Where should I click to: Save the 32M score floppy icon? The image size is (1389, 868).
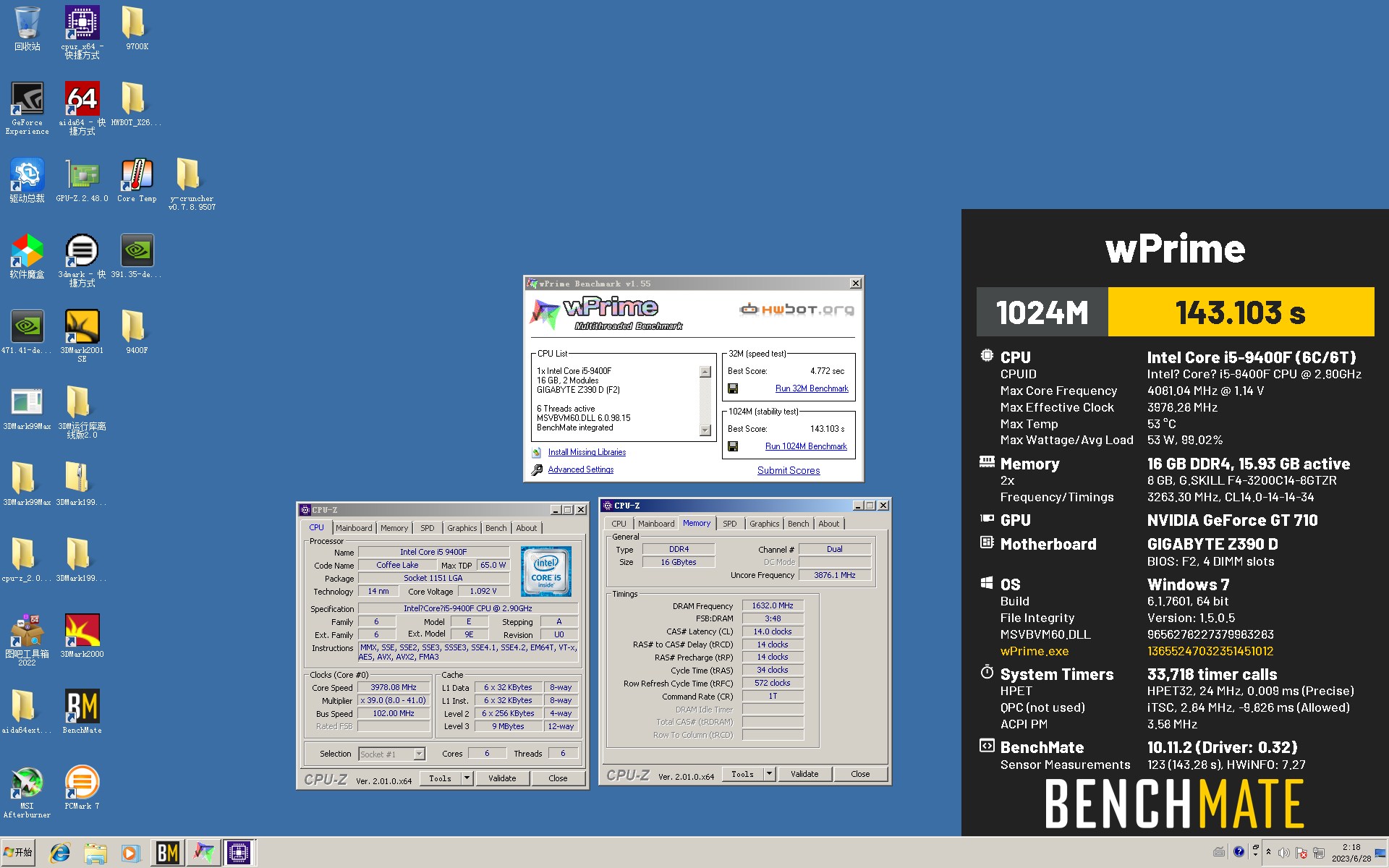(733, 388)
